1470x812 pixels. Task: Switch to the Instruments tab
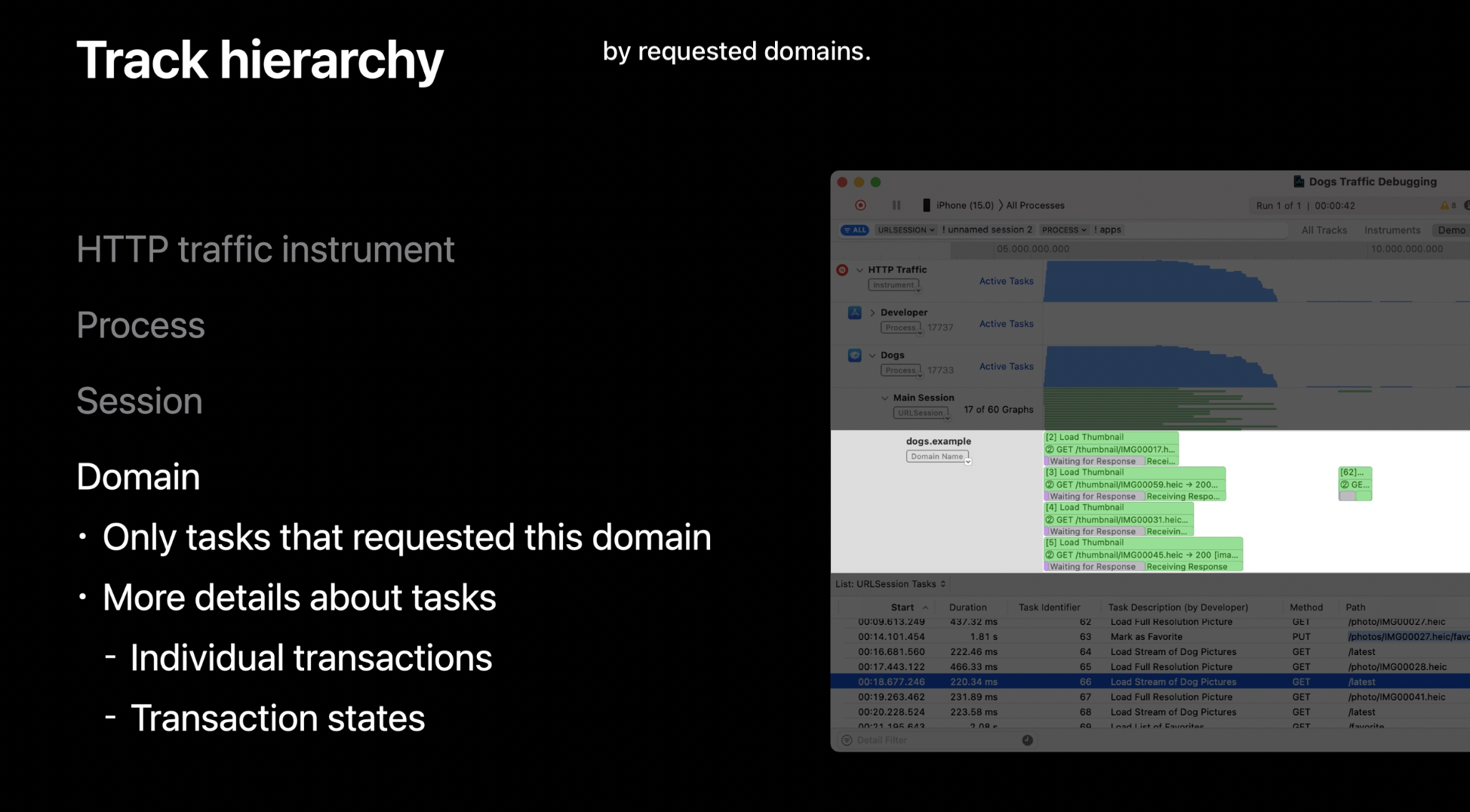[x=1392, y=230]
